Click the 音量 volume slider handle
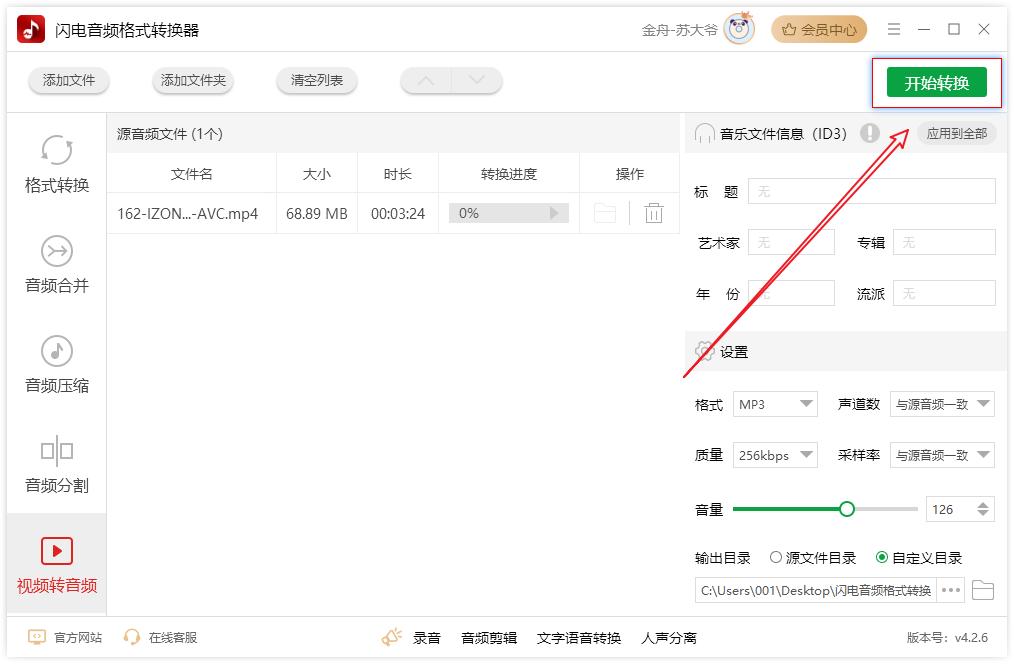 click(847, 509)
